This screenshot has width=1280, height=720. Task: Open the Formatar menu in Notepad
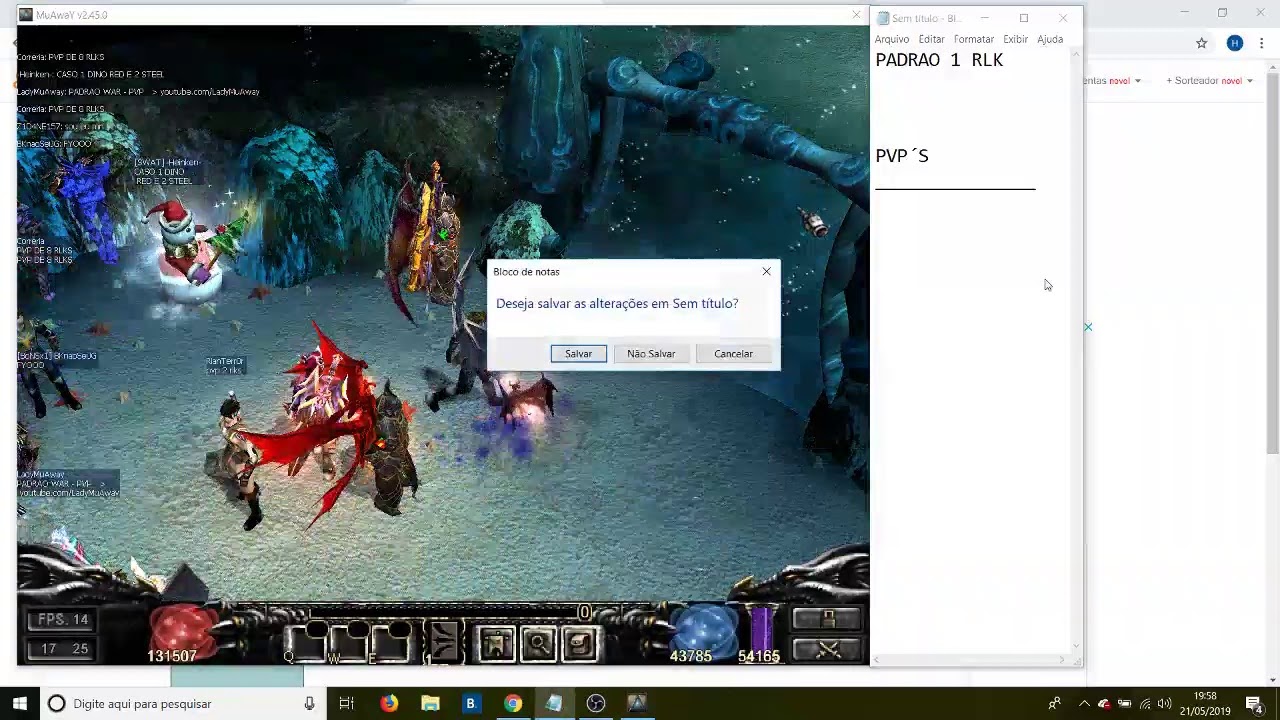coord(973,39)
